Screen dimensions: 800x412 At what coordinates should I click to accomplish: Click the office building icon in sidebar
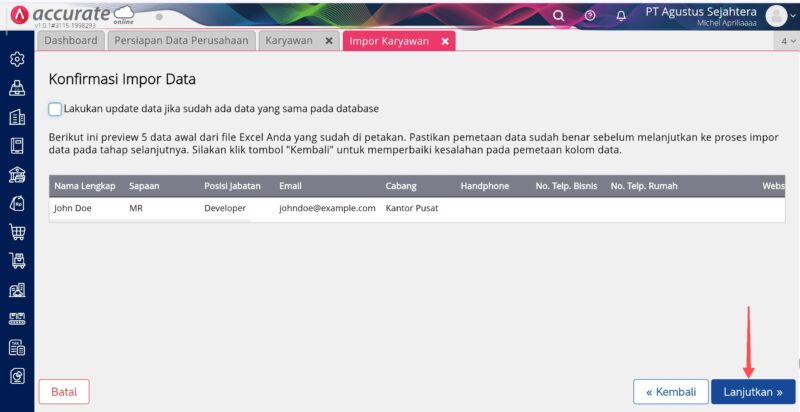coord(17,117)
